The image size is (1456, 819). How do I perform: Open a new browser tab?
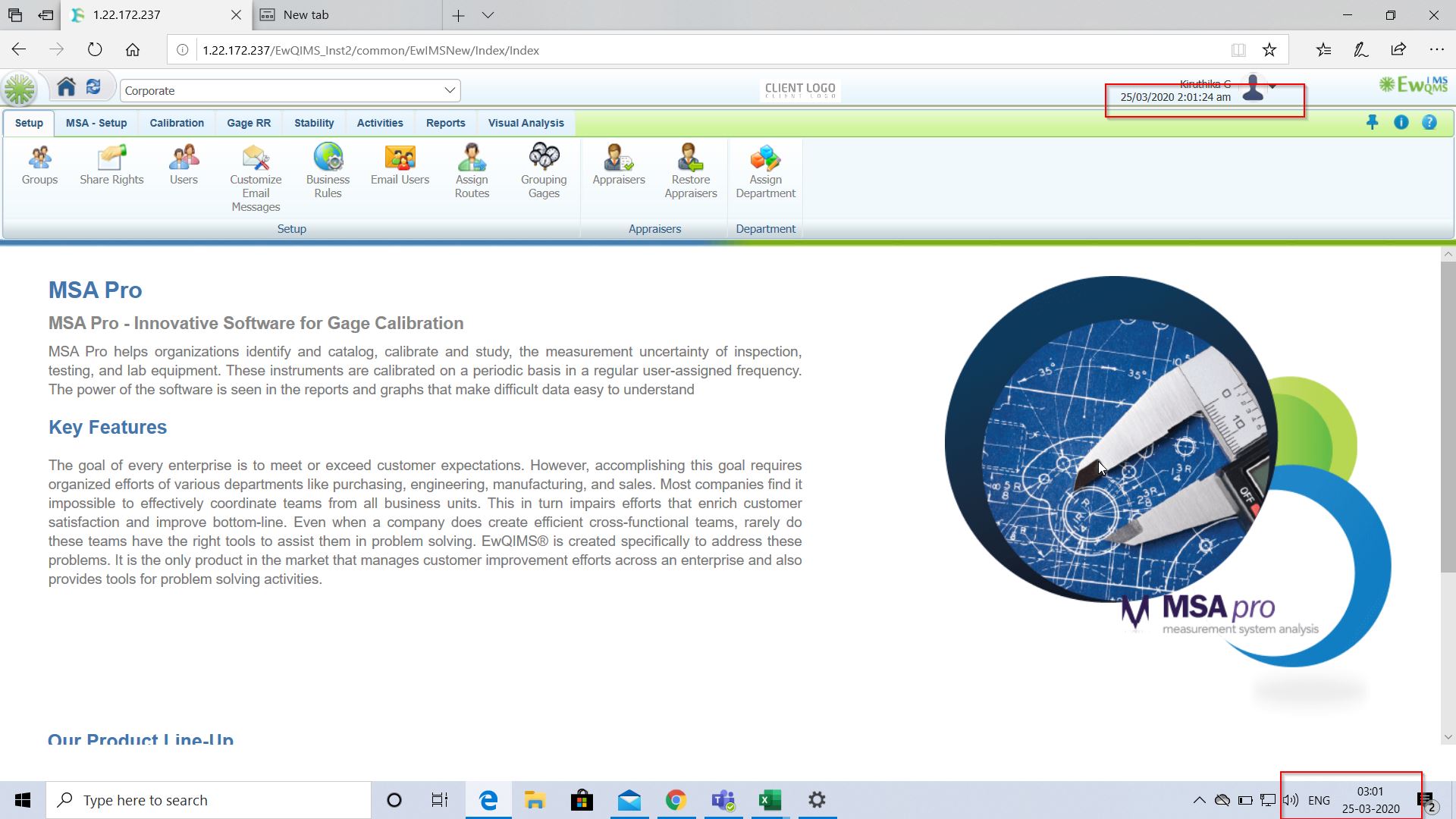458,15
